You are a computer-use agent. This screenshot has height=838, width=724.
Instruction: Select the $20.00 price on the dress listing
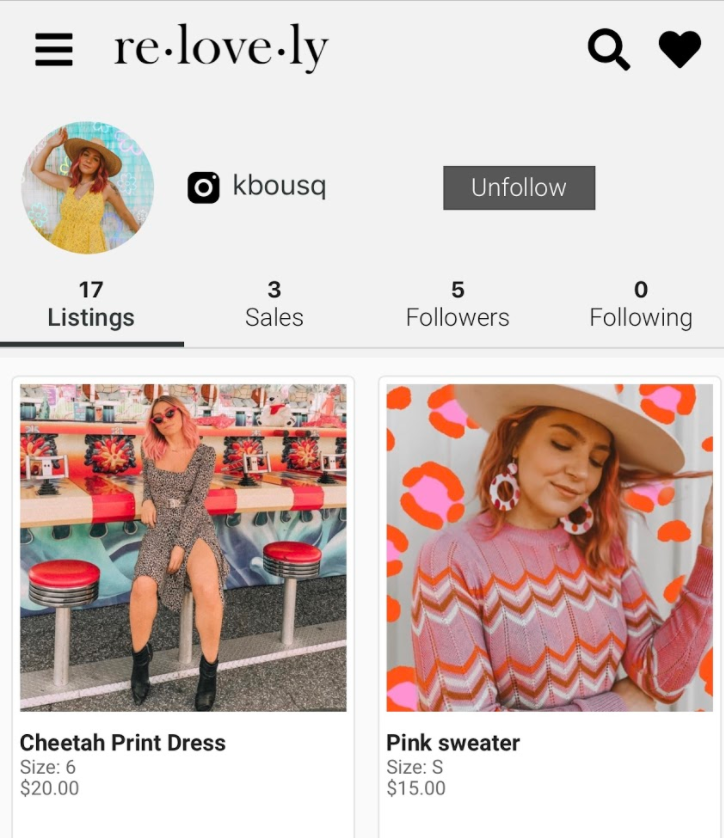[x=49, y=788]
